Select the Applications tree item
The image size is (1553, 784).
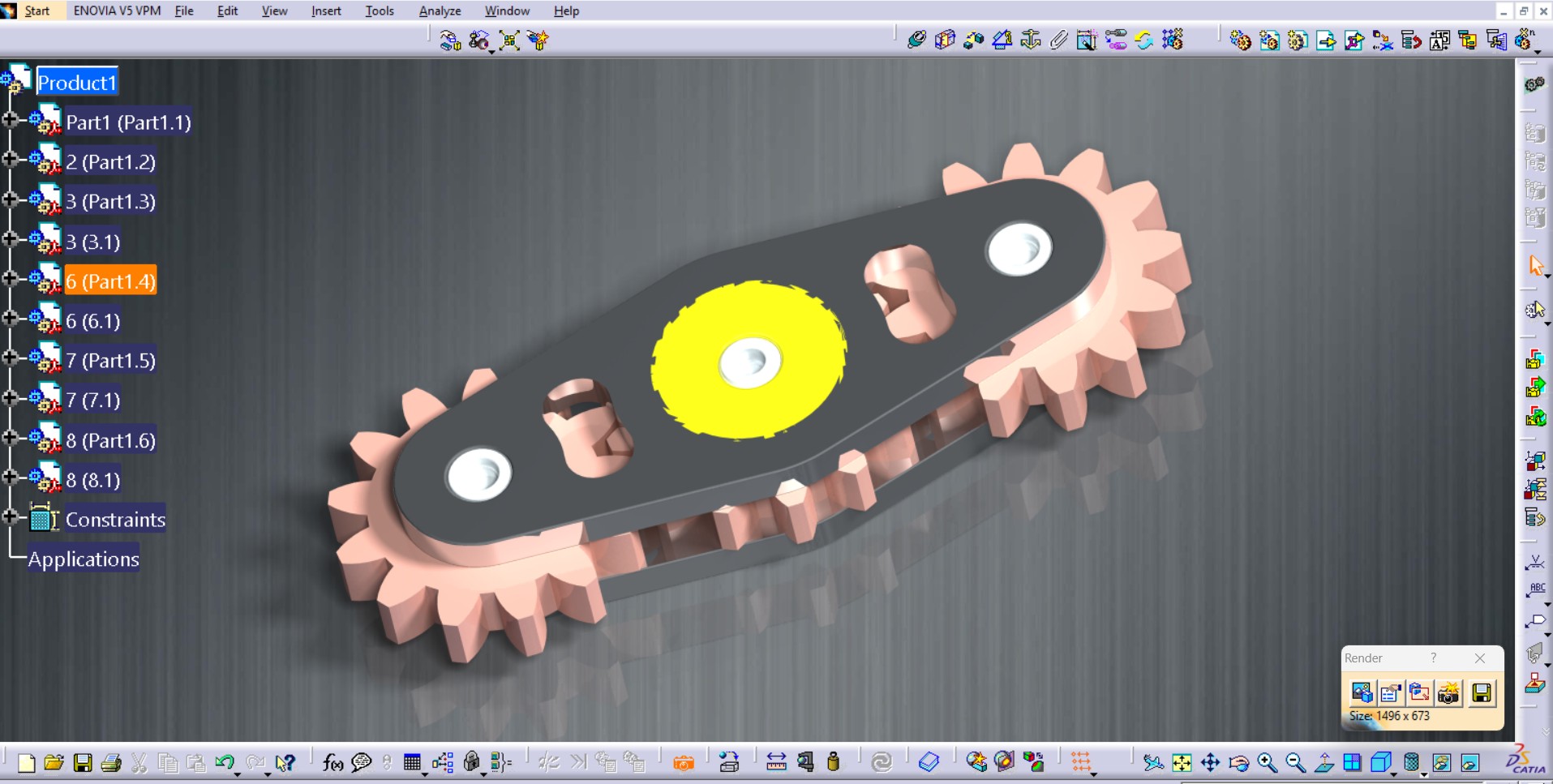84,559
